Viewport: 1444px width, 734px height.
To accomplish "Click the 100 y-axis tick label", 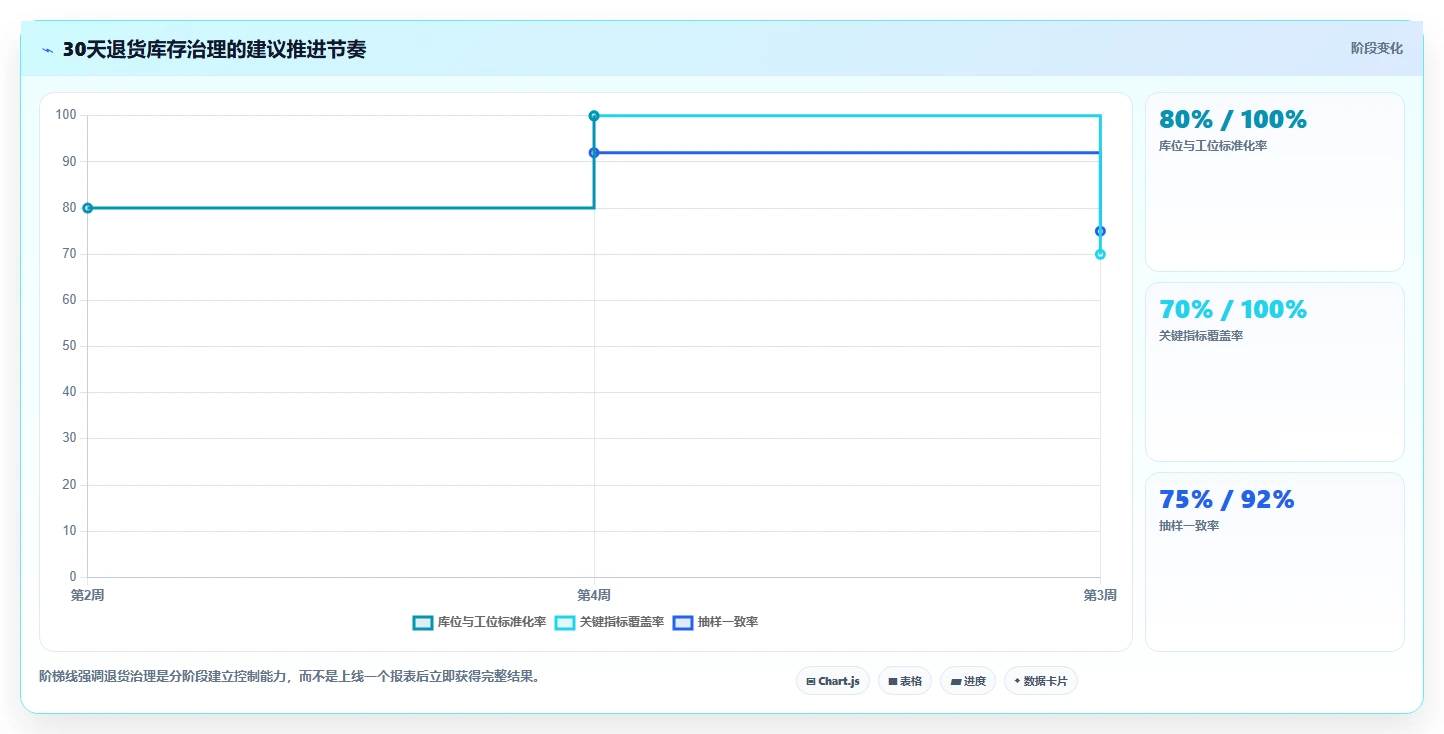I will point(66,115).
